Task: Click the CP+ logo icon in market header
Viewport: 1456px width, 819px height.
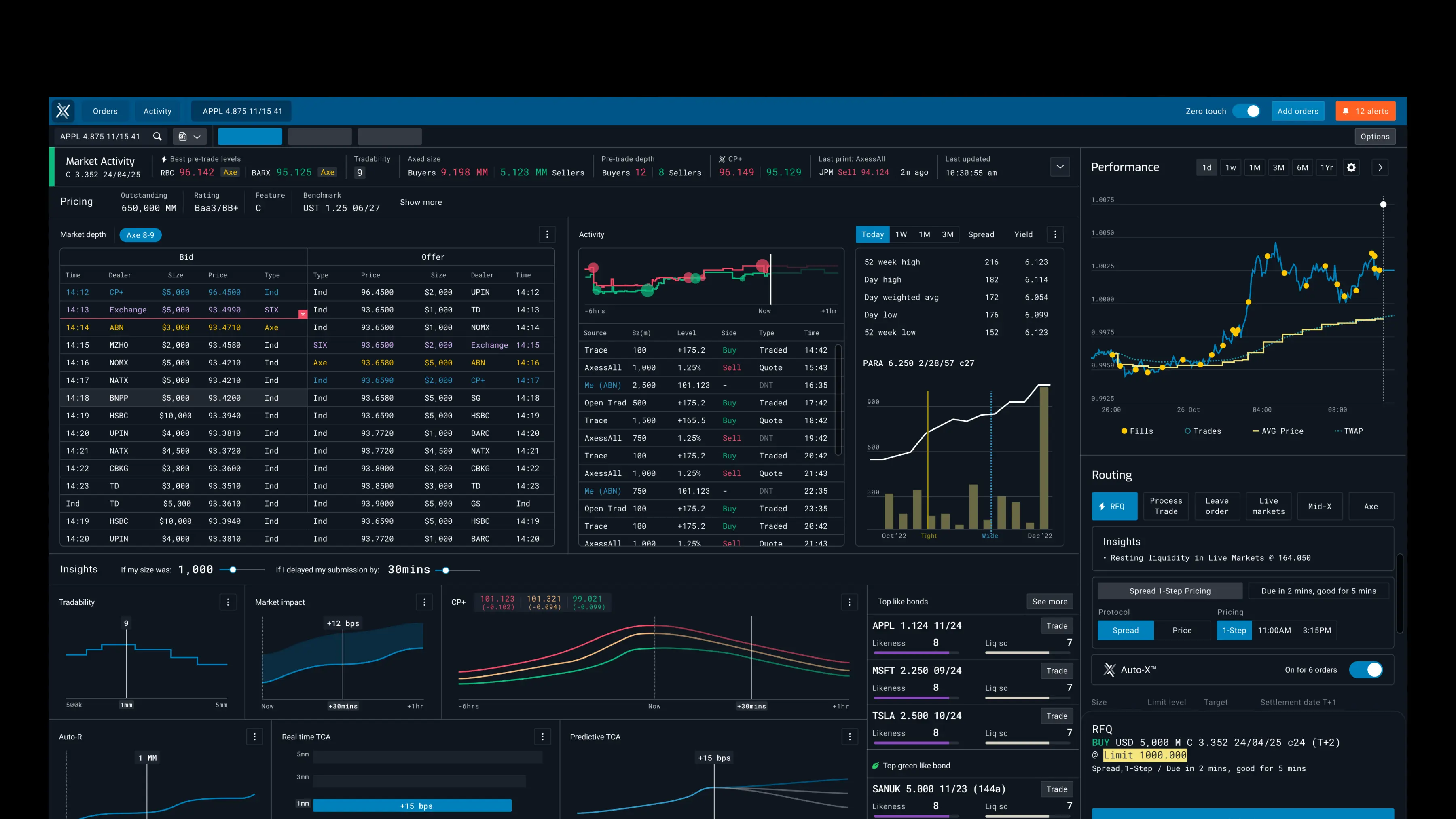Action: [x=722, y=159]
